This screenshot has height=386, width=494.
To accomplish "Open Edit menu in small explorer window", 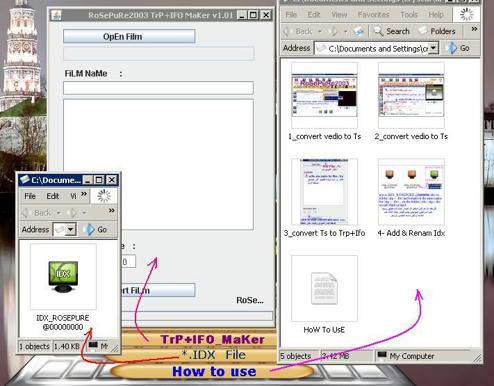I will click(53, 196).
